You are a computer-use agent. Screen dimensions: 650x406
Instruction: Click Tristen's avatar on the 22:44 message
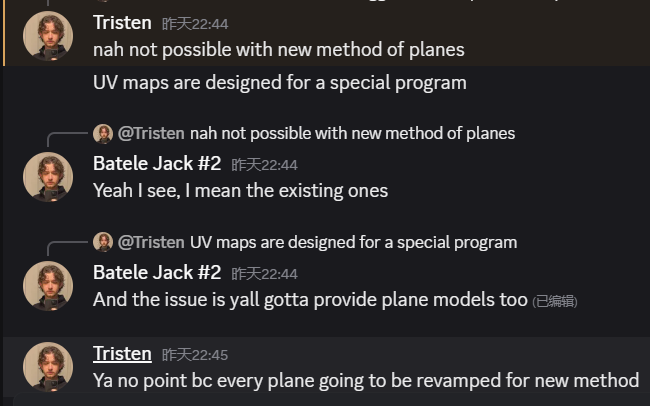click(x=48, y=36)
